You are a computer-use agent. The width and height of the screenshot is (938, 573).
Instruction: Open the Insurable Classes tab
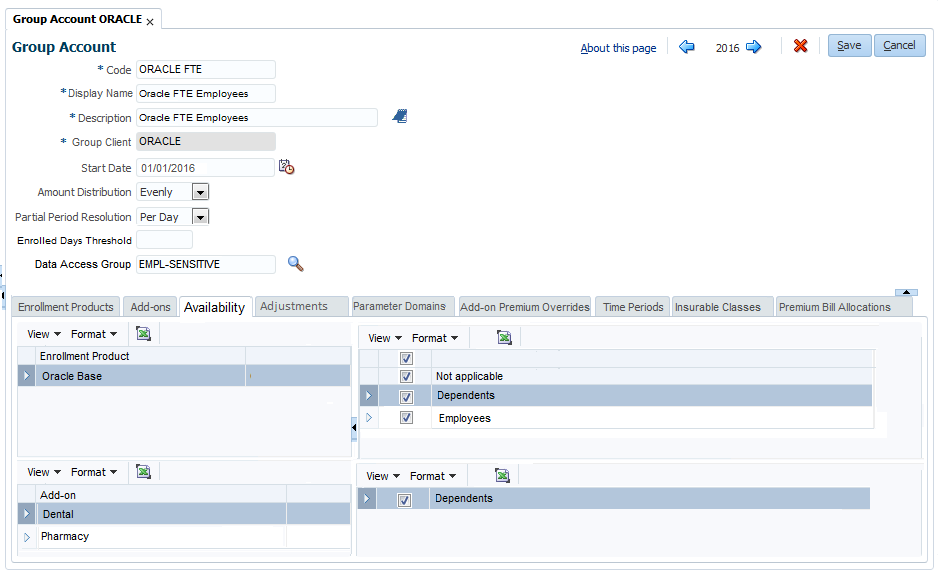click(x=722, y=307)
